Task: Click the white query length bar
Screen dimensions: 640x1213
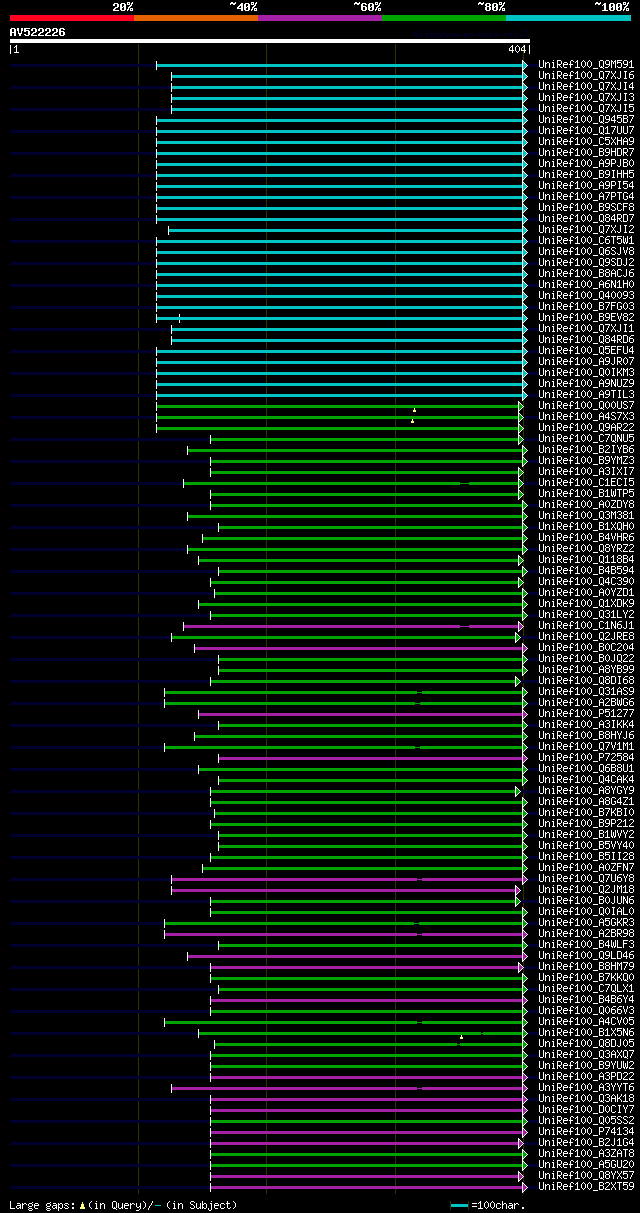Action: coord(269,41)
